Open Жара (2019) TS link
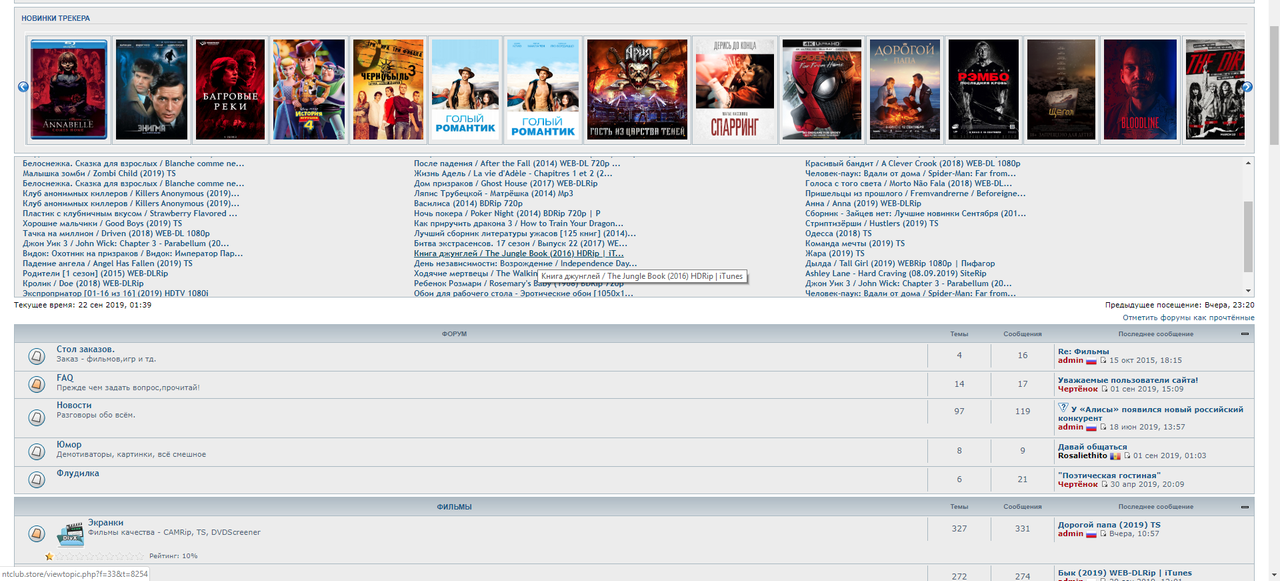1280x581 pixels. [835, 253]
